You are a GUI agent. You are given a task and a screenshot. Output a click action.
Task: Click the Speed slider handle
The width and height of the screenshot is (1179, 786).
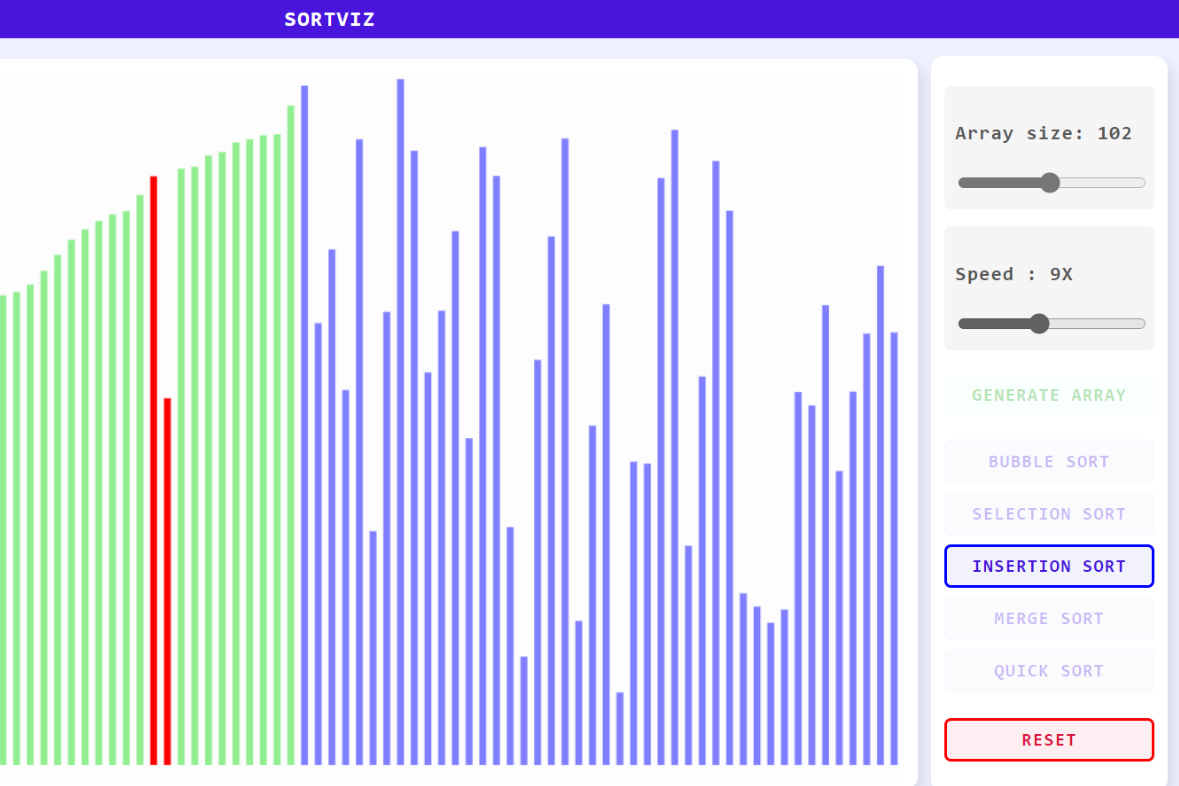1039,323
